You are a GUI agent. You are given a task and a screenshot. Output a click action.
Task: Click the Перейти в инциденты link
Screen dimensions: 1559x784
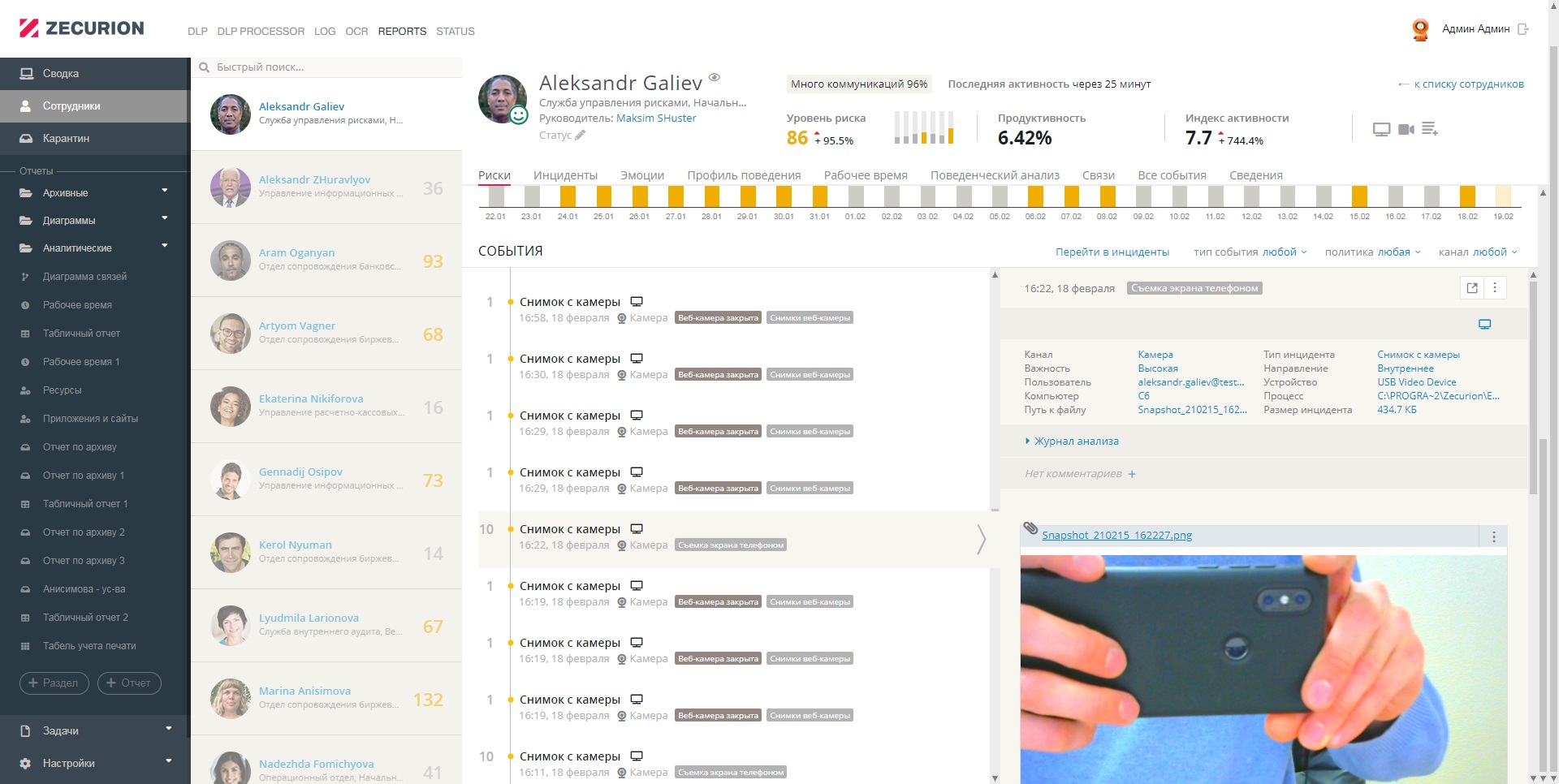pyautogui.click(x=1112, y=252)
